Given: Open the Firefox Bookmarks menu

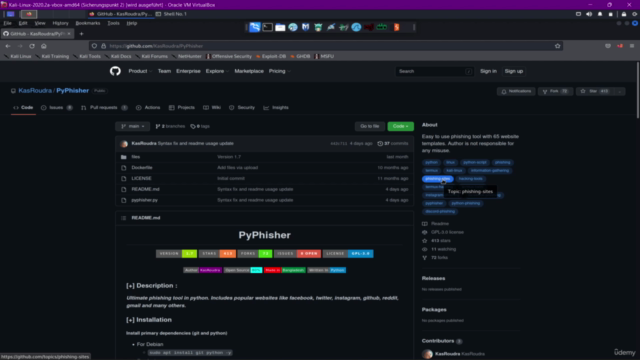Looking at the screenshot, I should (88, 23).
